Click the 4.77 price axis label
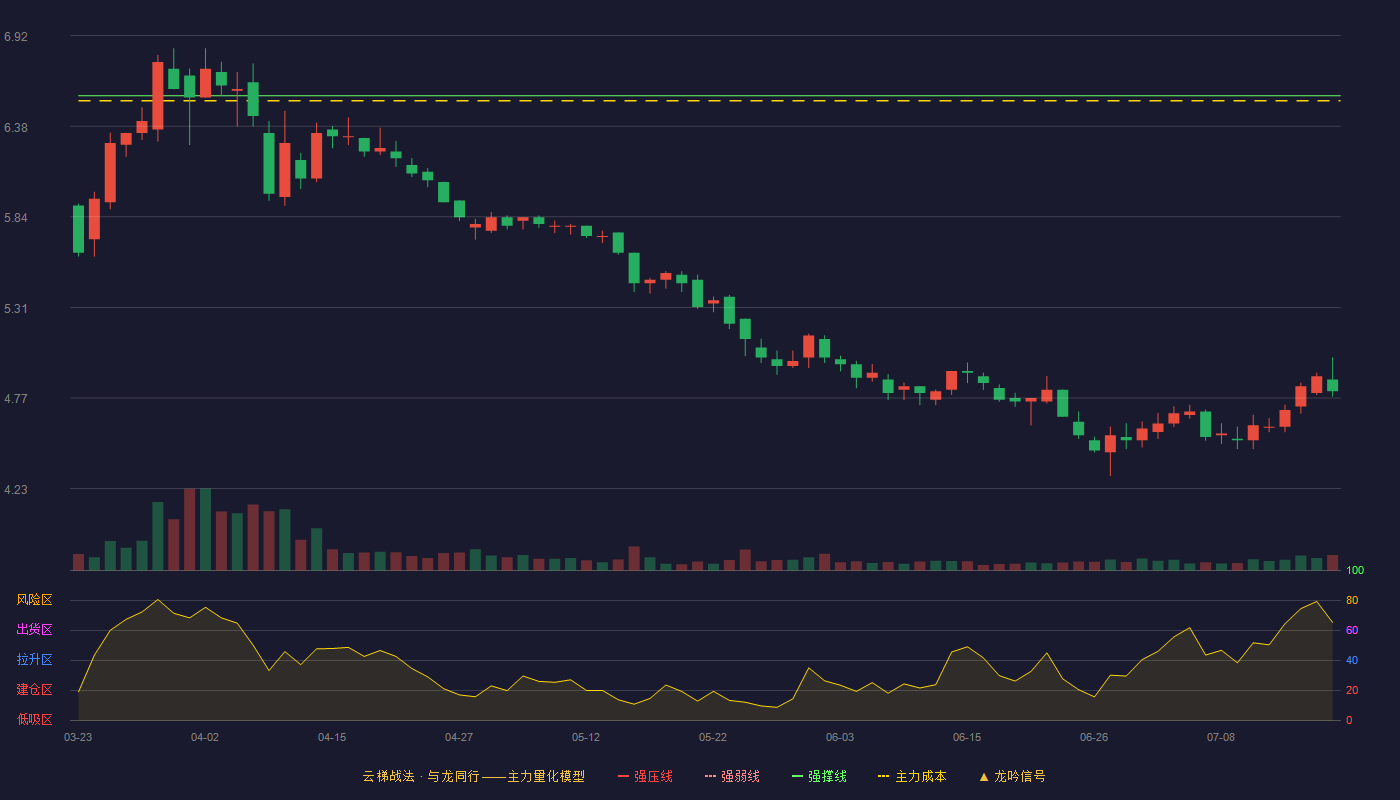 16,398
